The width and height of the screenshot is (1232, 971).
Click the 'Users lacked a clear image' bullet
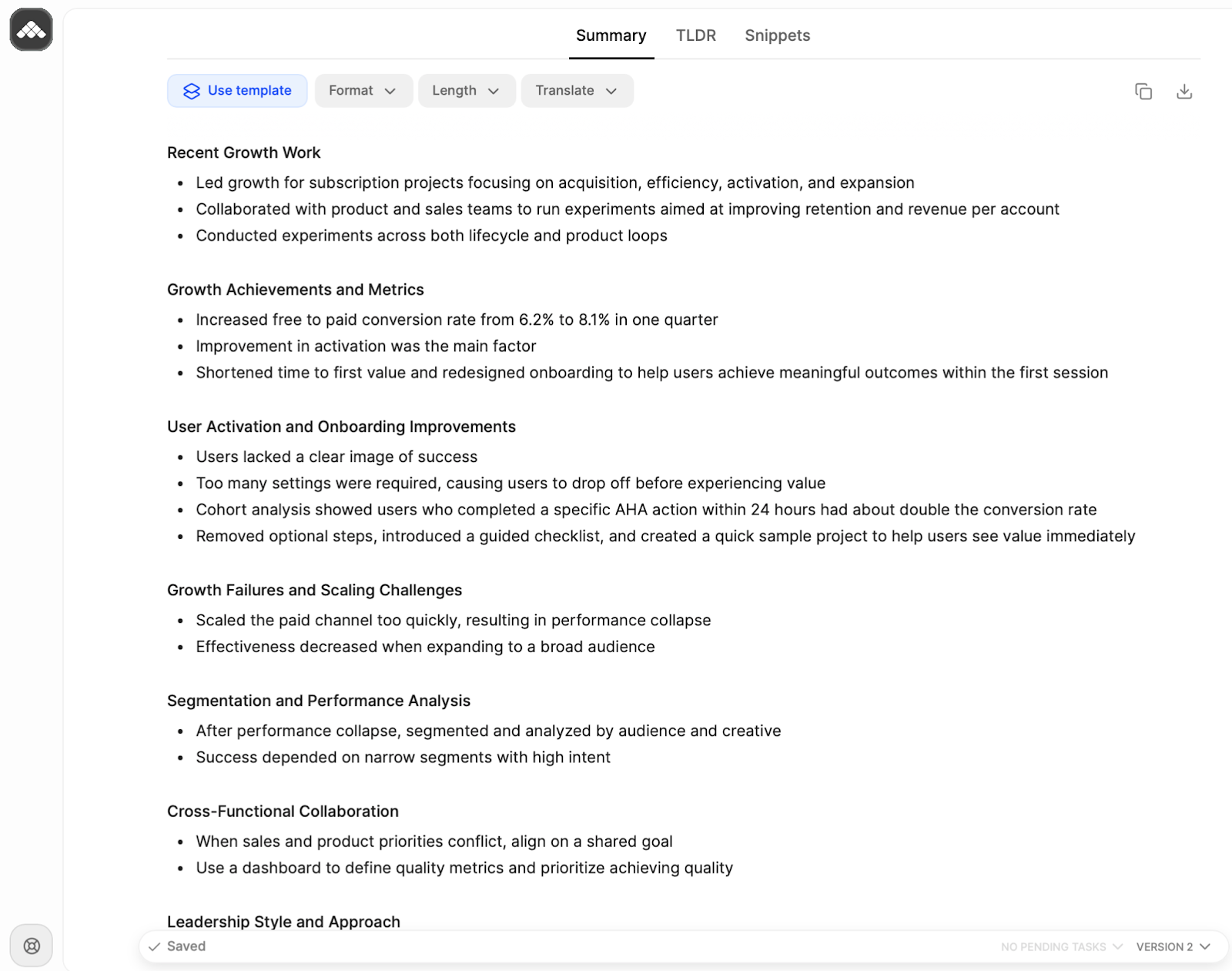click(336, 457)
